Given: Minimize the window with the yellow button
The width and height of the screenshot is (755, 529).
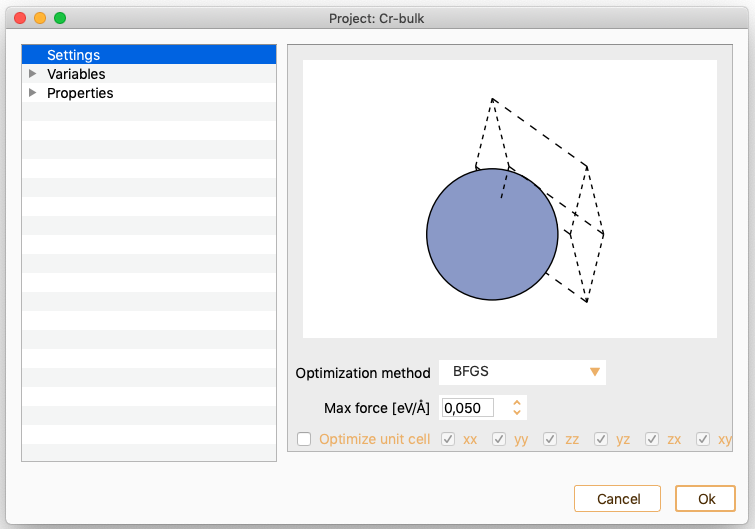Looking at the screenshot, I should coord(40,18).
